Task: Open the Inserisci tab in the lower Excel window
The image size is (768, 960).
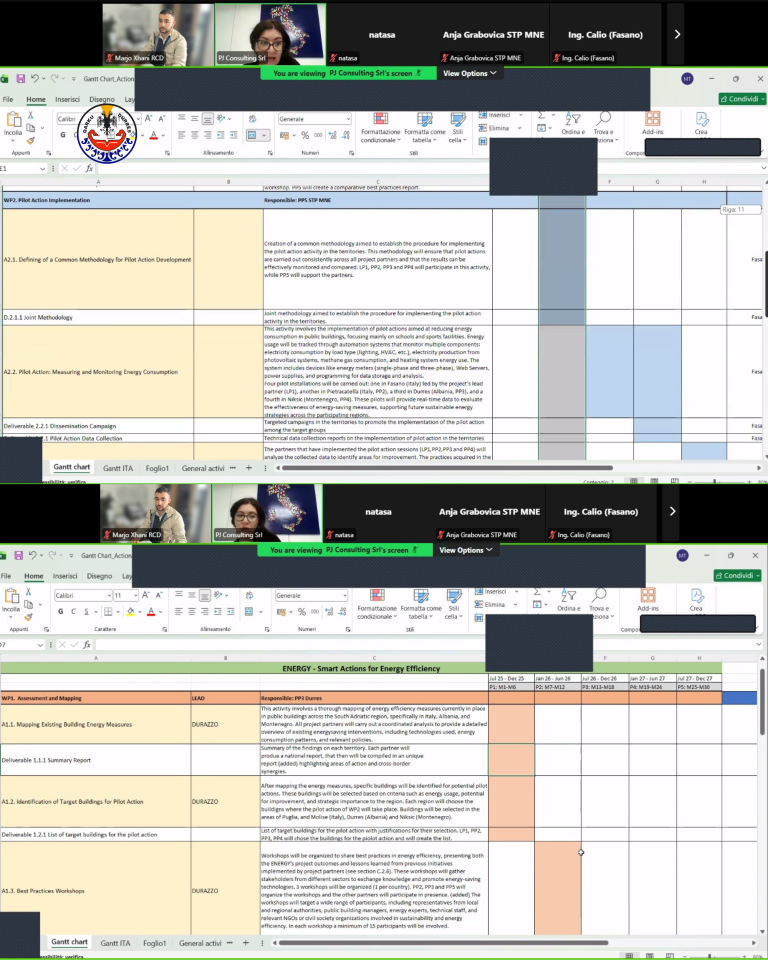Action: point(65,576)
